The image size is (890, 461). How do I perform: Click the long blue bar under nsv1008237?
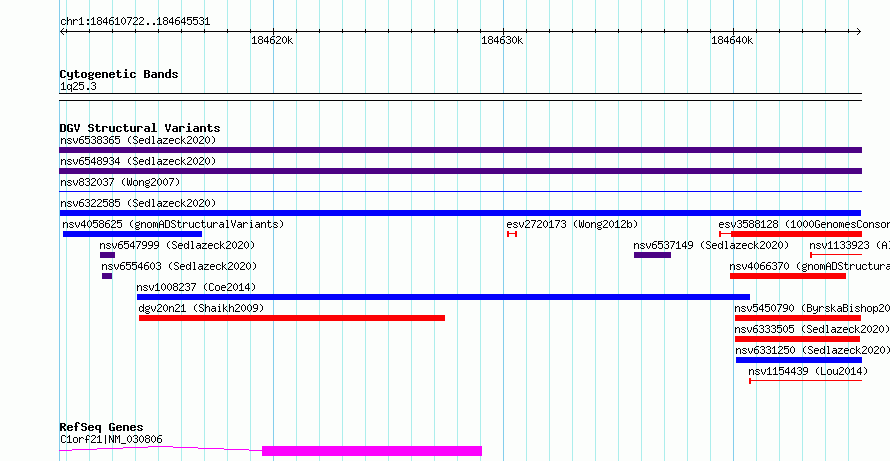coord(443,297)
